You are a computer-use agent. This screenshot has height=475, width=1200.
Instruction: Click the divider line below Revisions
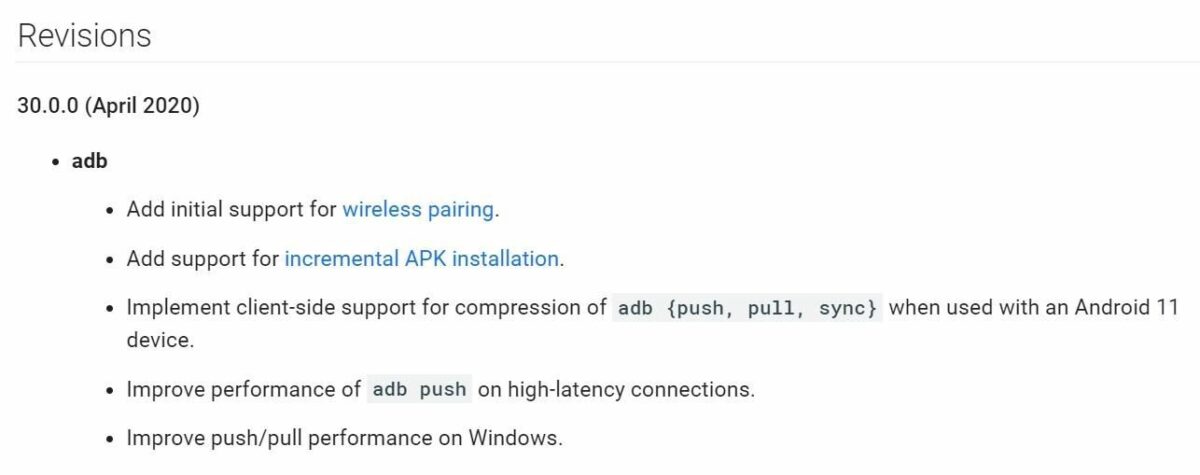tap(600, 62)
